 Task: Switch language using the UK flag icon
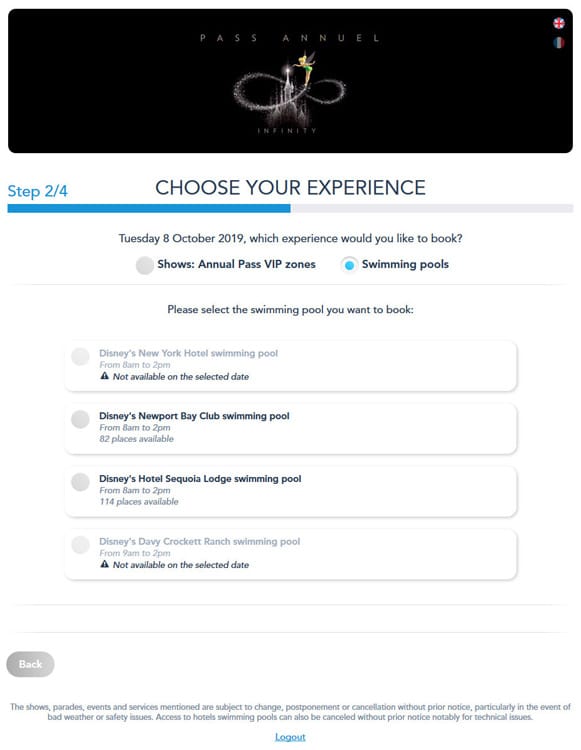[x=559, y=23]
